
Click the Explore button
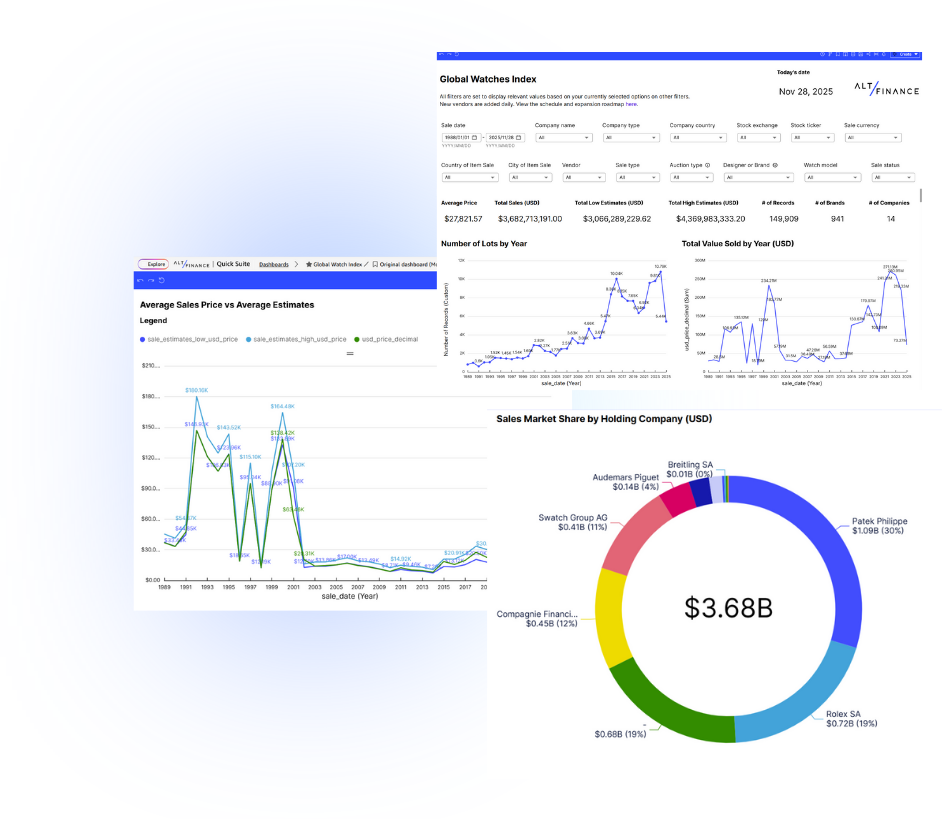(153, 265)
